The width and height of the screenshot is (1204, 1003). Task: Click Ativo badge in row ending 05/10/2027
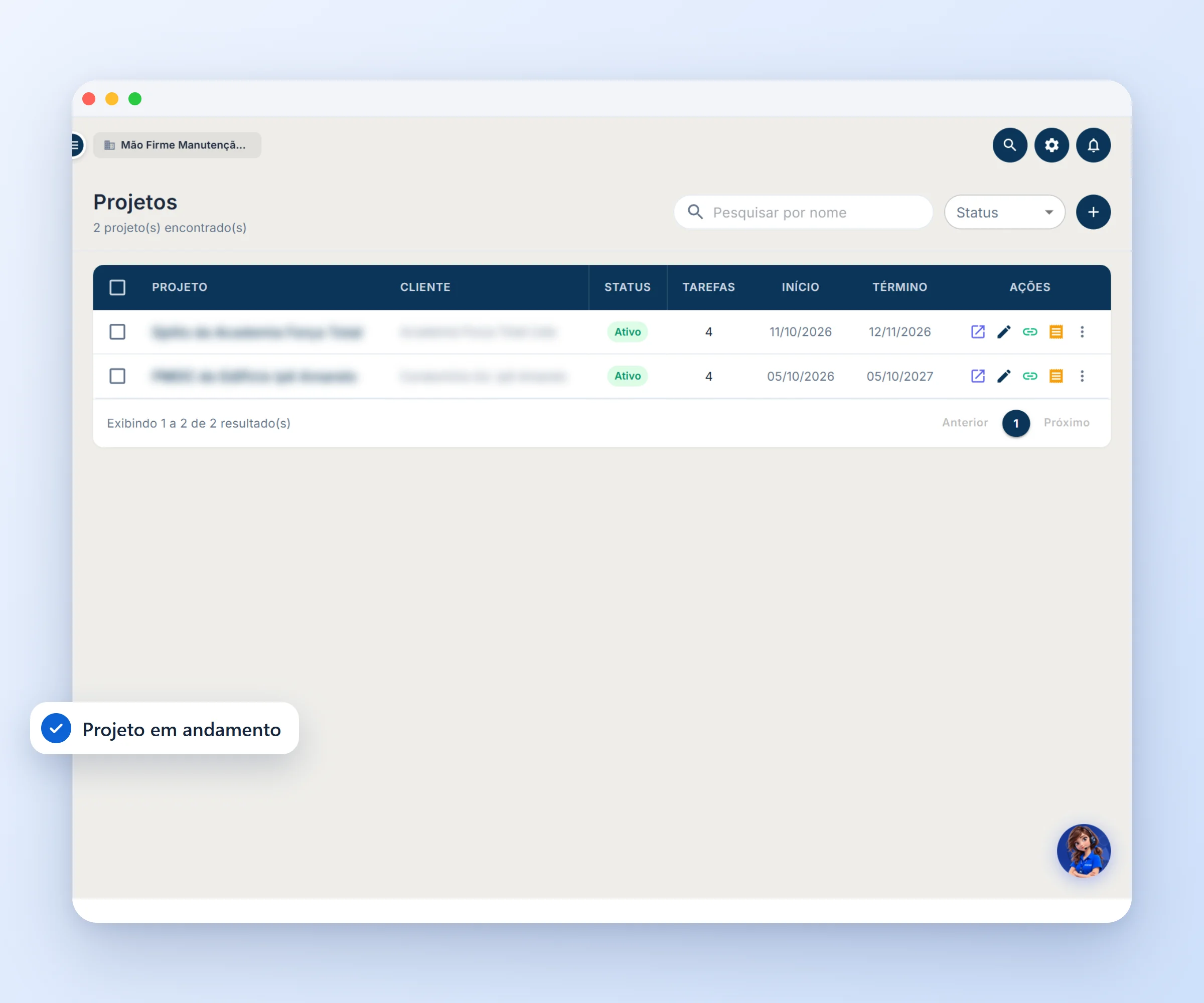click(x=627, y=376)
